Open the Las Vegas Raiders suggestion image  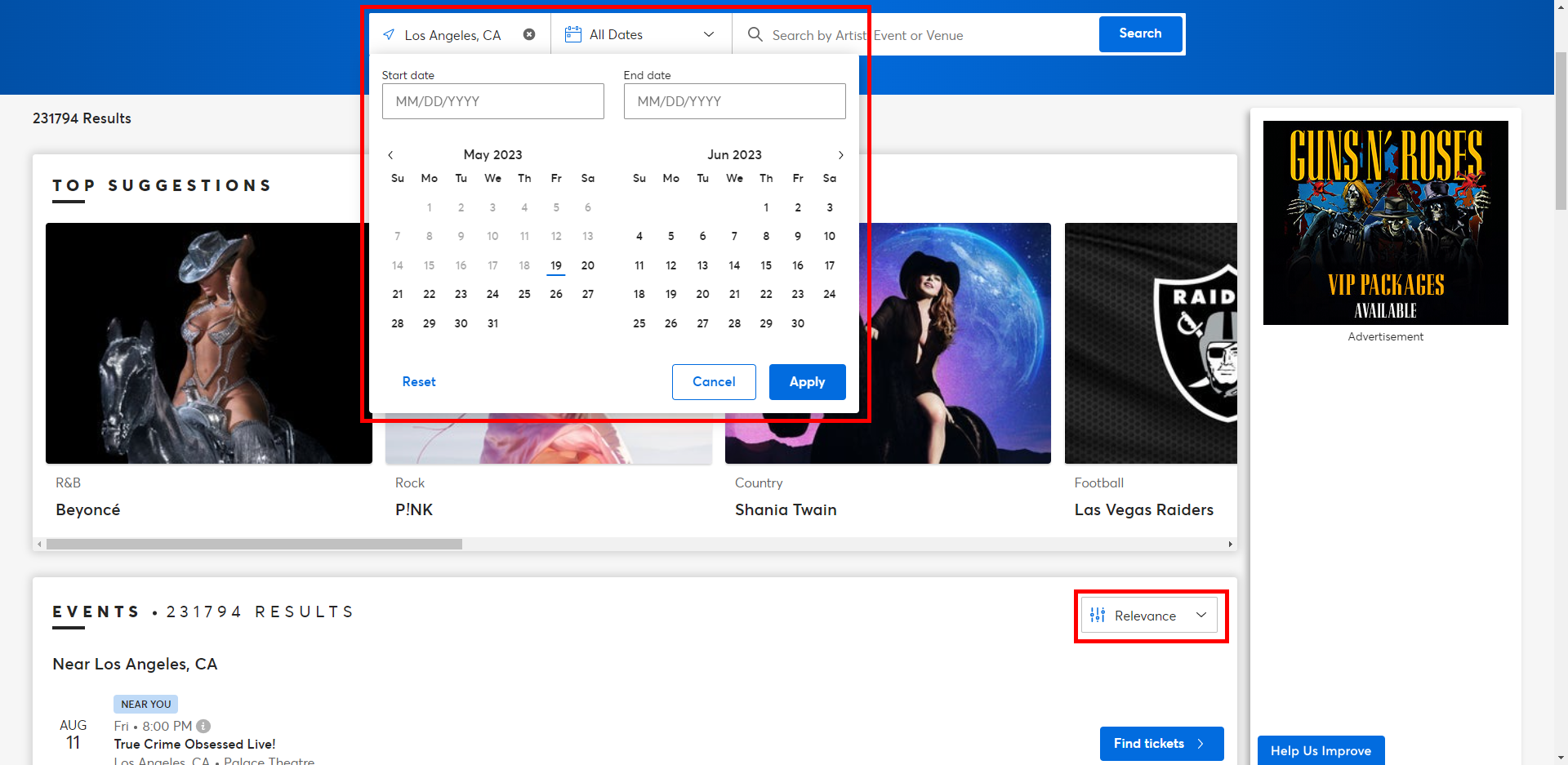click(1151, 343)
